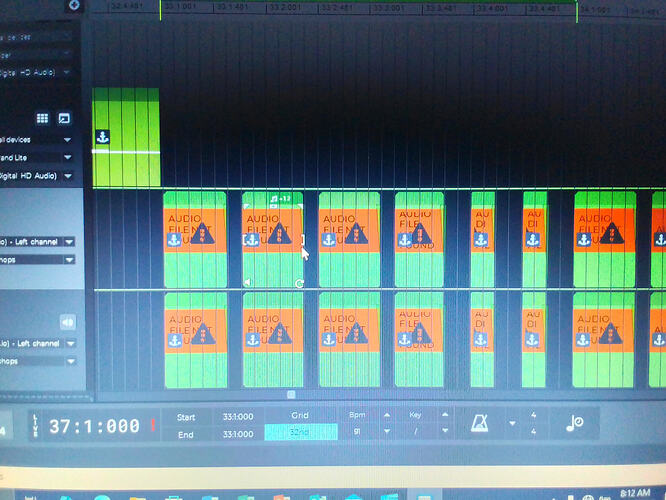Click the green loop end marker on the ruler
This screenshot has height=500, width=666.
(577, 11)
